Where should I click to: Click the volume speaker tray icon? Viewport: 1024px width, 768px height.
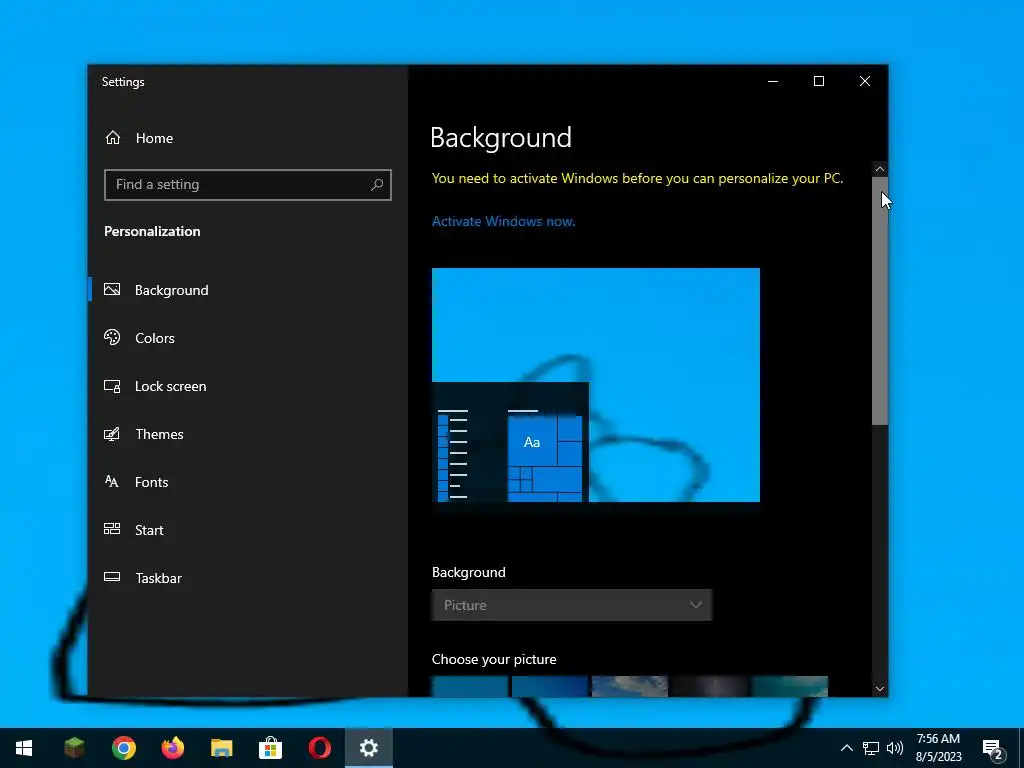pyautogui.click(x=895, y=748)
